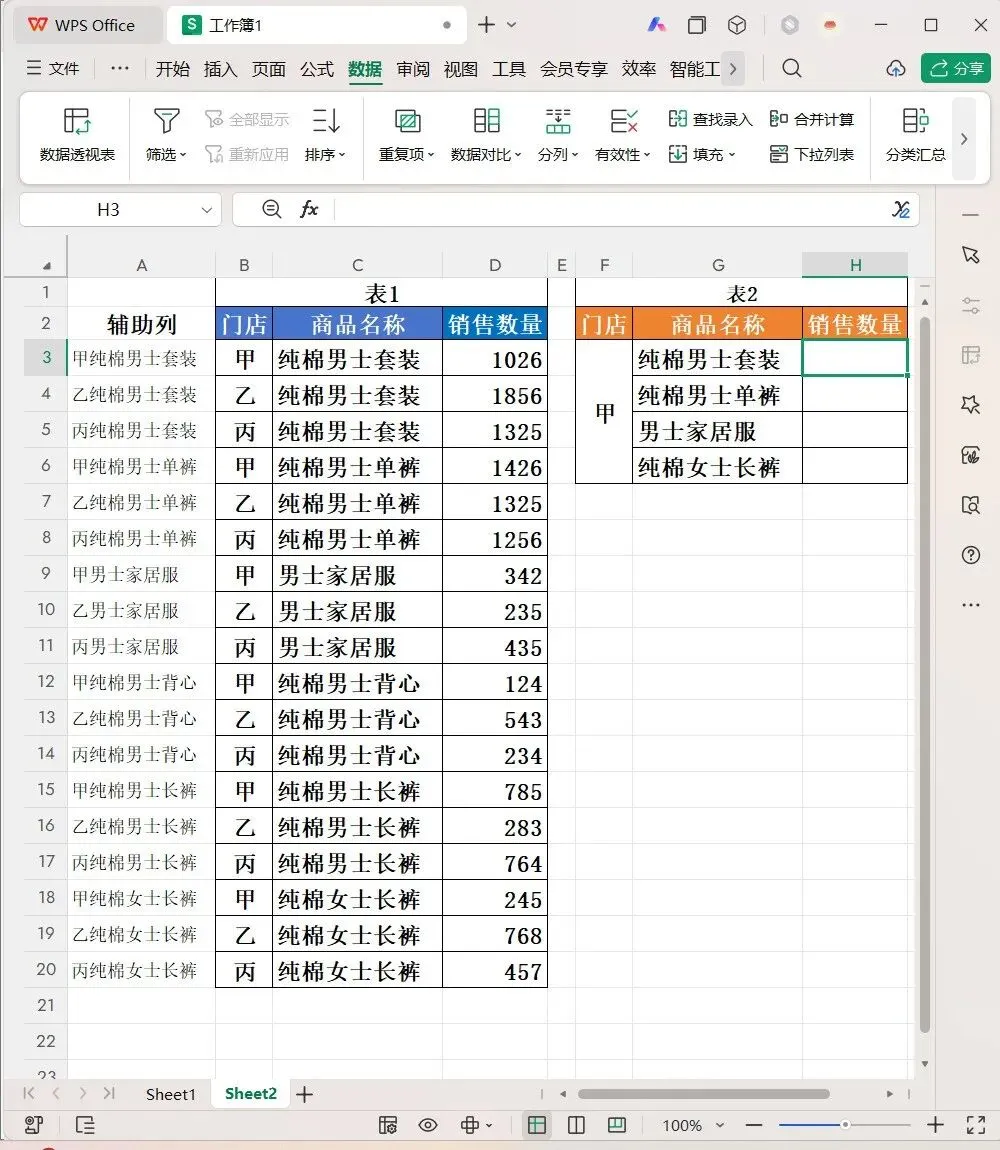
Task: Open the new tab dropdown arrow in title bar
Action: point(512,25)
